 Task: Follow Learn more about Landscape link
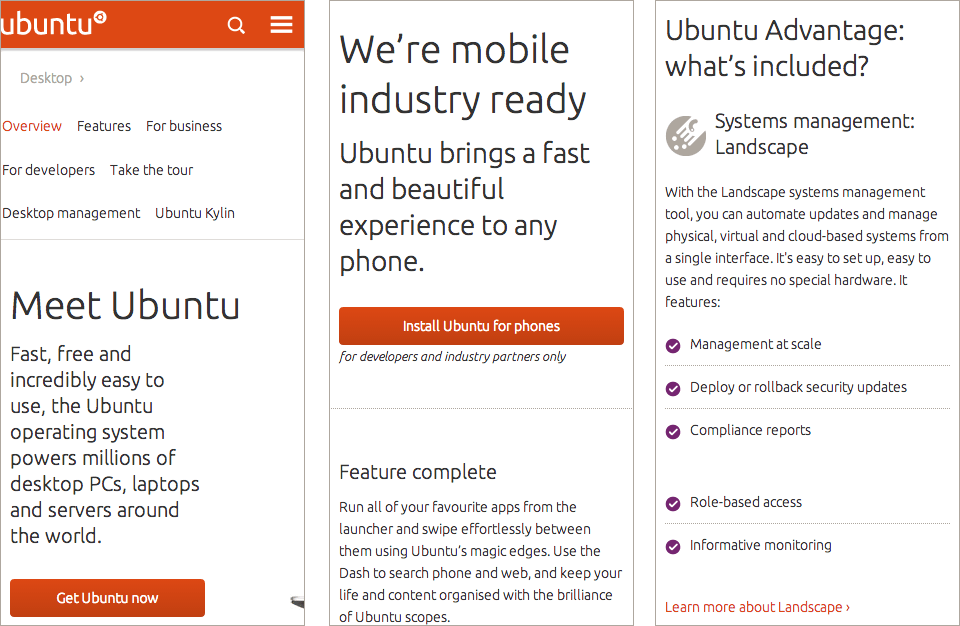coord(757,607)
